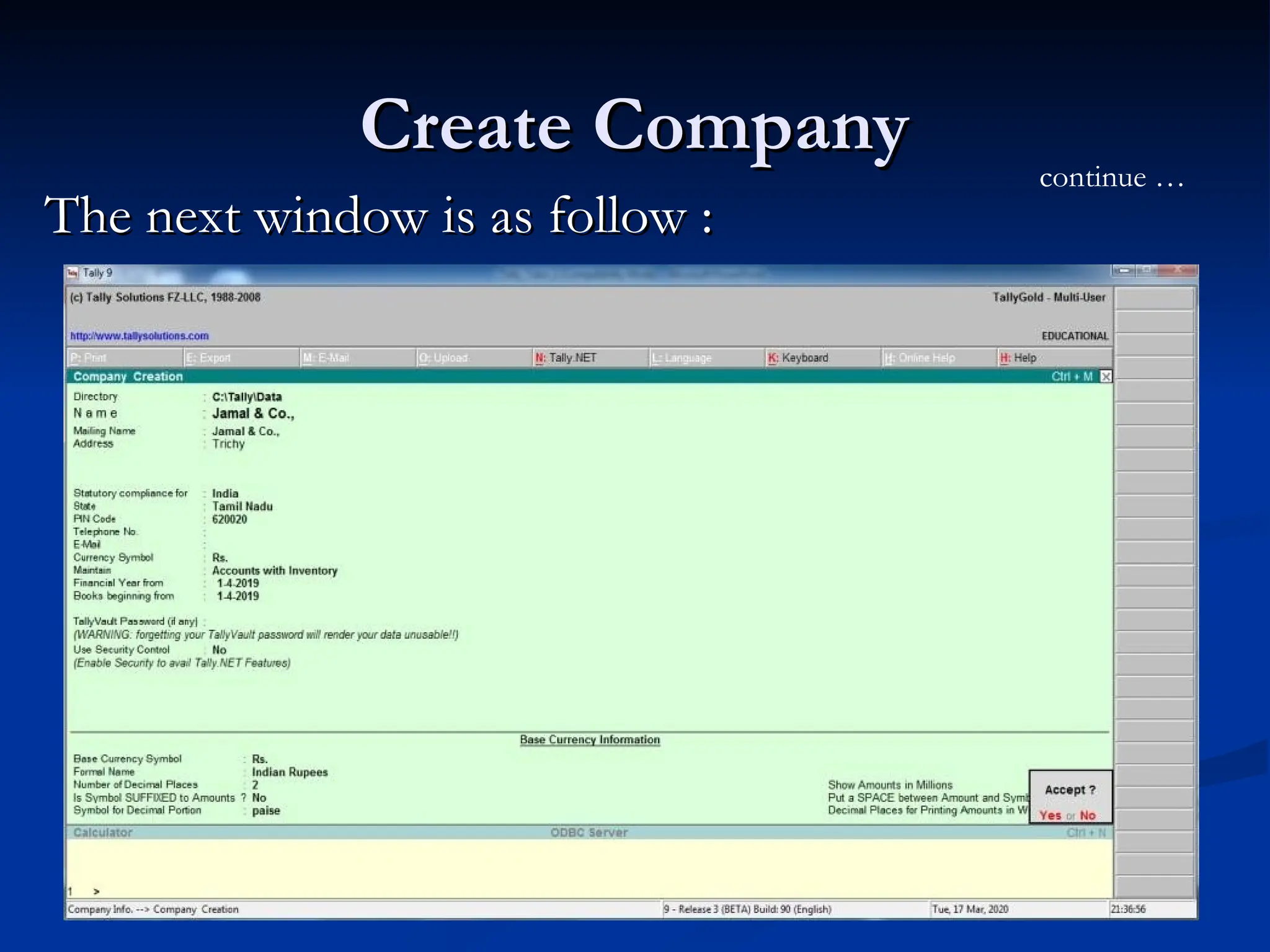
Task: Toggle Is Symbol SUFFIXED to Amounts No
Action: pos(259,798)
